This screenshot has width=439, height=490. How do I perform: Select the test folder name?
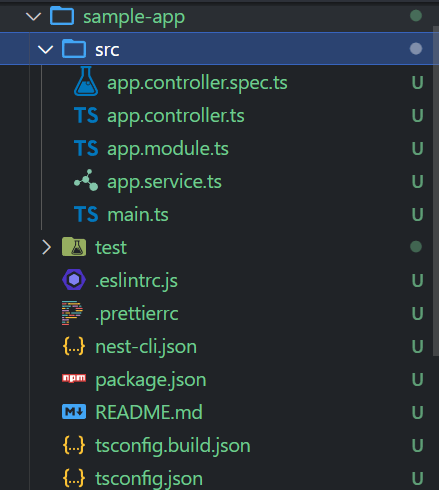[x=111, y=248]
